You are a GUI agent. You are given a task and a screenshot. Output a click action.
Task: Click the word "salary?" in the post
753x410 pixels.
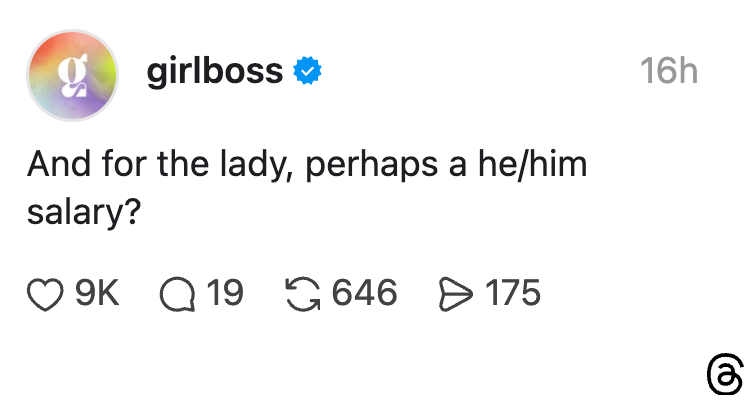82,212
